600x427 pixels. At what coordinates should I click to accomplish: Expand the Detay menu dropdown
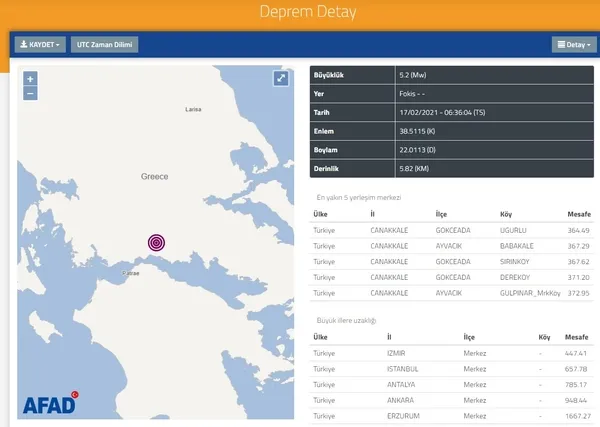coord(573,45)
